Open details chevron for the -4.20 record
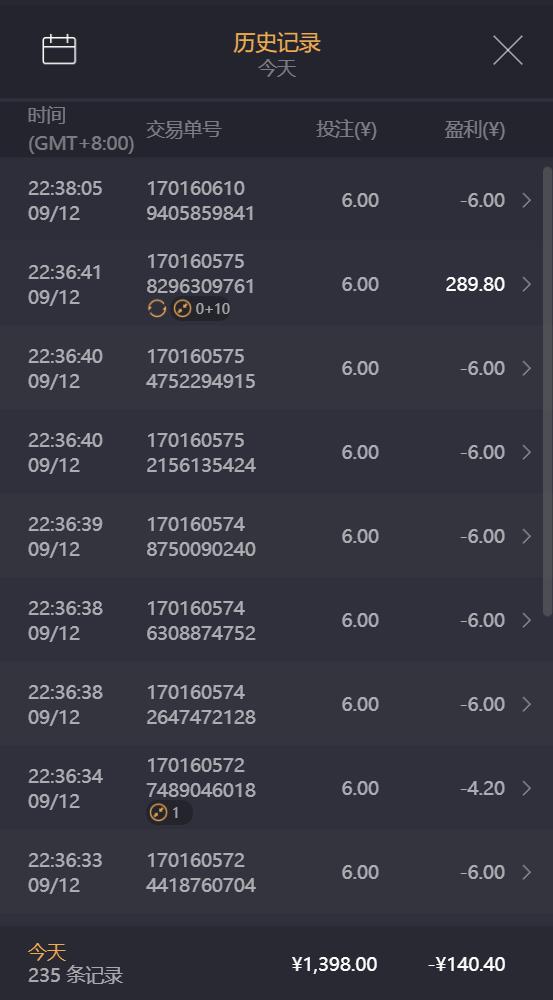This screenshot has width=553, height=1000. 527,788
